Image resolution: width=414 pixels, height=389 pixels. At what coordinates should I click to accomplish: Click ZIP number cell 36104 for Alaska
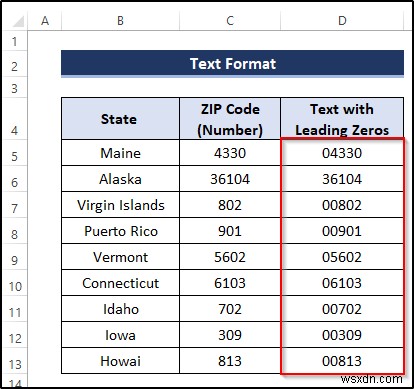tap(230, 179)
